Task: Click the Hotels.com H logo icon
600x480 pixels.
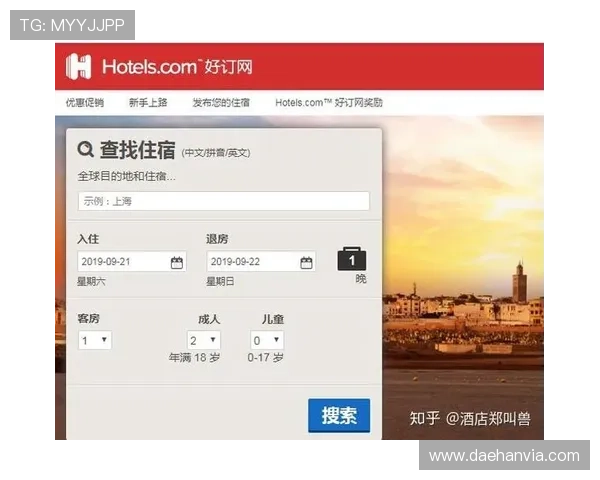Action: coord(79,67)
